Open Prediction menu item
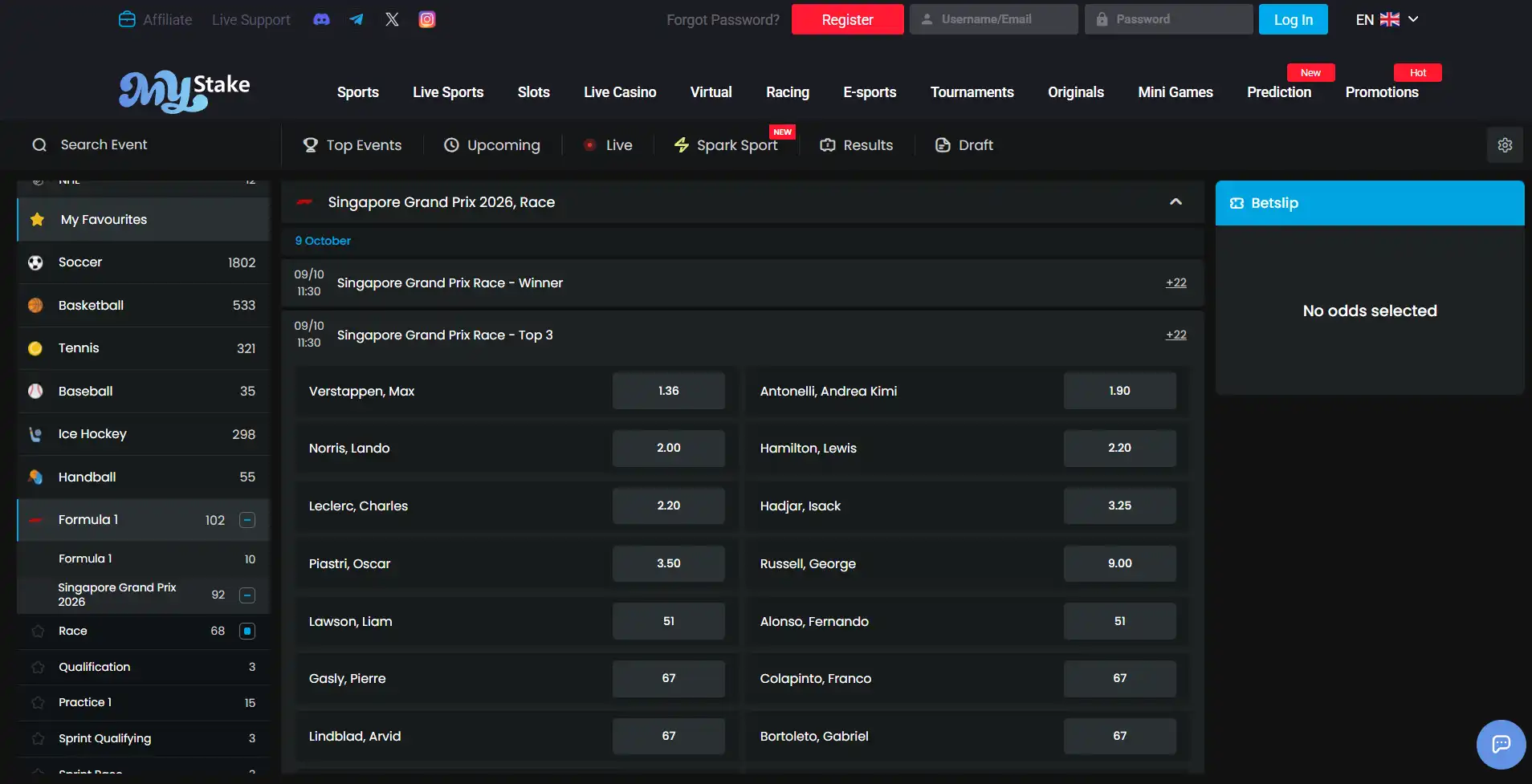The width and height of the screenshot is (1532, 784). coord(1279,92)
